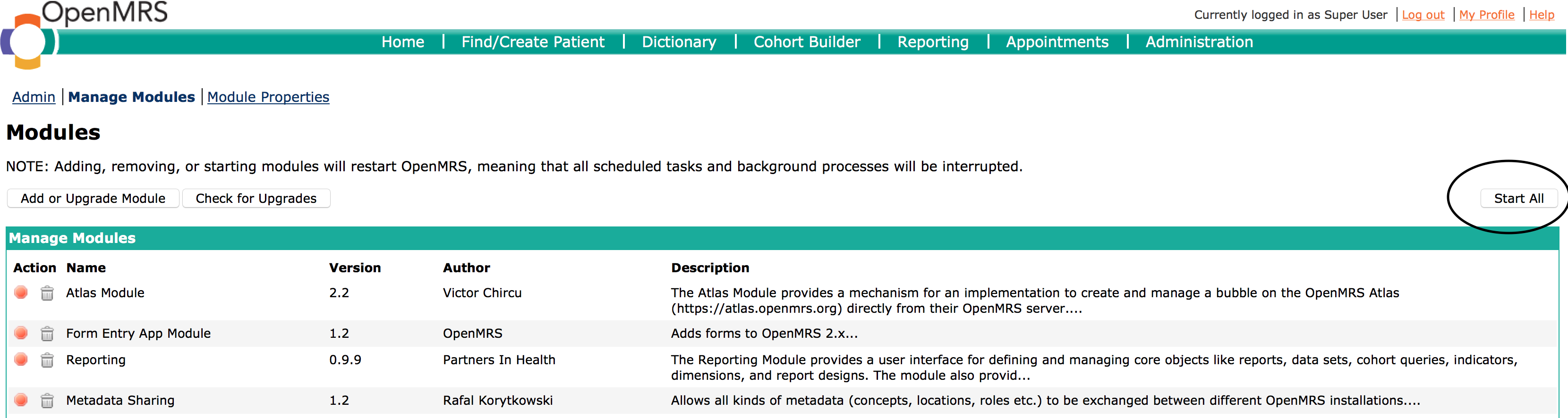The width and height of the screenshot is (1568, 418).
Task: Click the Version column header
Action: (x=355, y=268)
